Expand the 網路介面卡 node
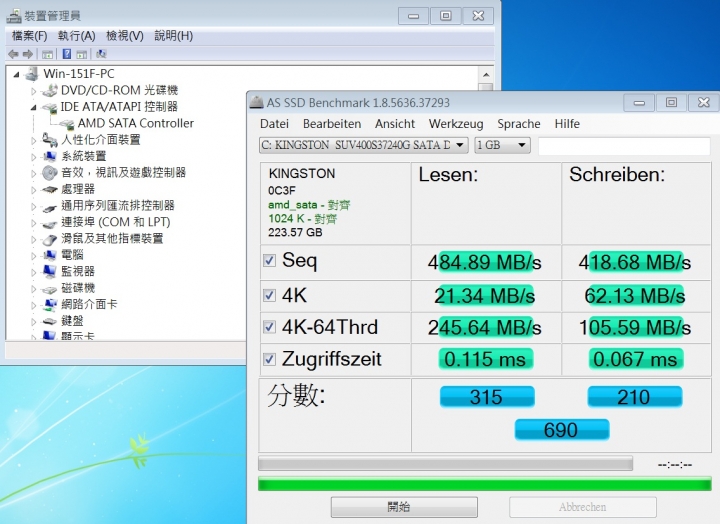 pyautogui.click(x=34, y=305)
